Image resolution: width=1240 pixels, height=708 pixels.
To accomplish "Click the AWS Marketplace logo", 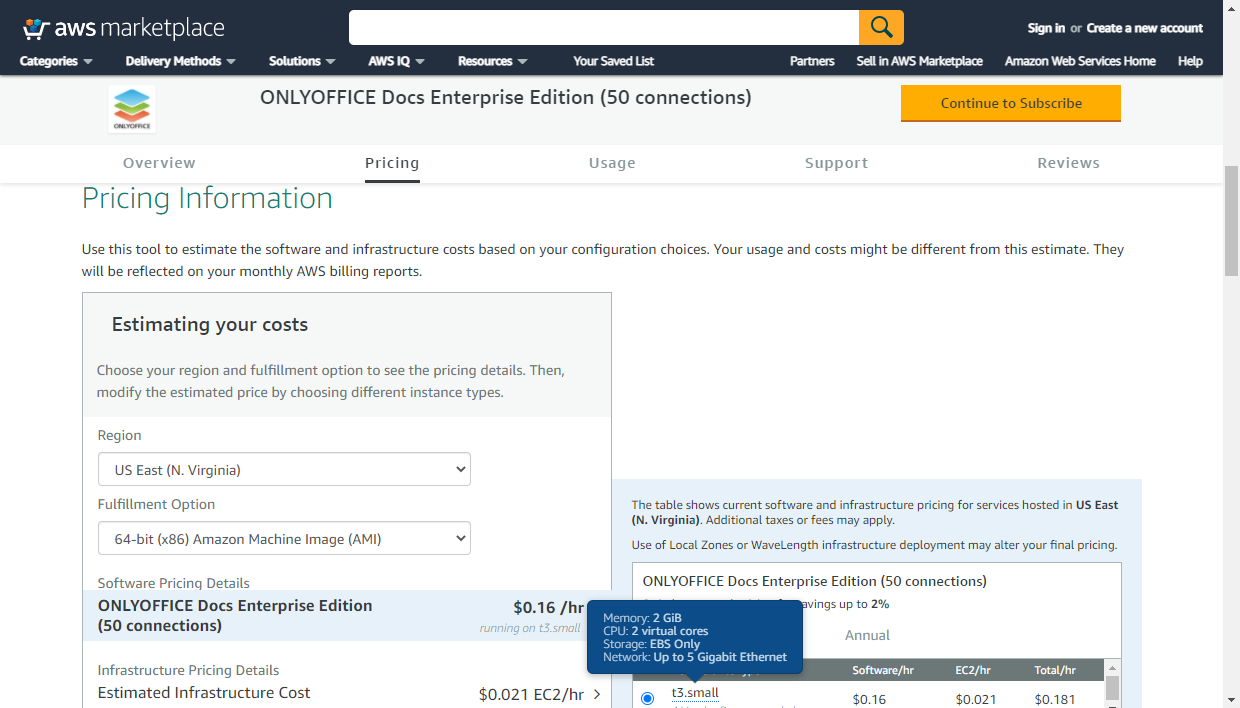I will coord(123,28).
